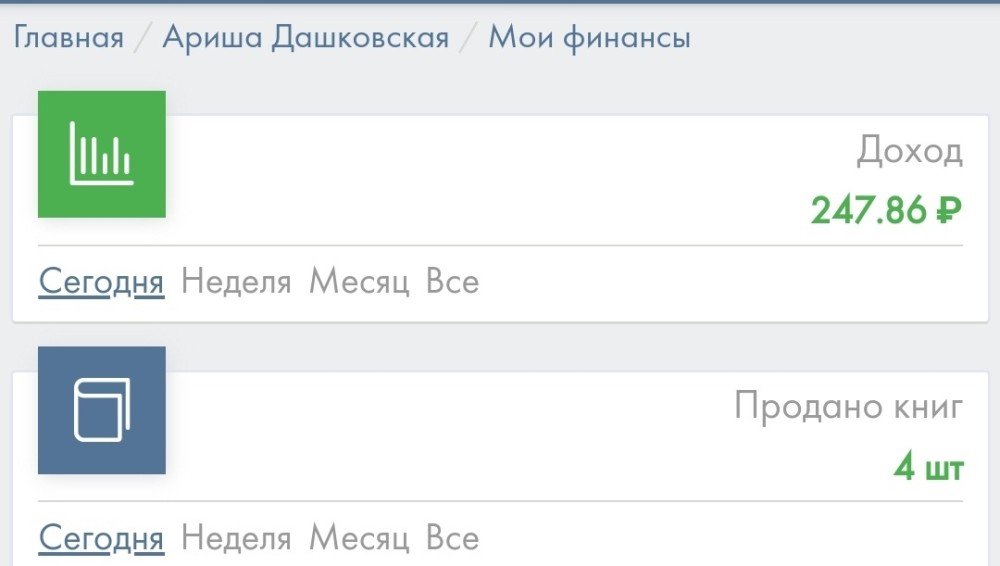
Task: Select Все period in the Доход card
Action: 452,282
